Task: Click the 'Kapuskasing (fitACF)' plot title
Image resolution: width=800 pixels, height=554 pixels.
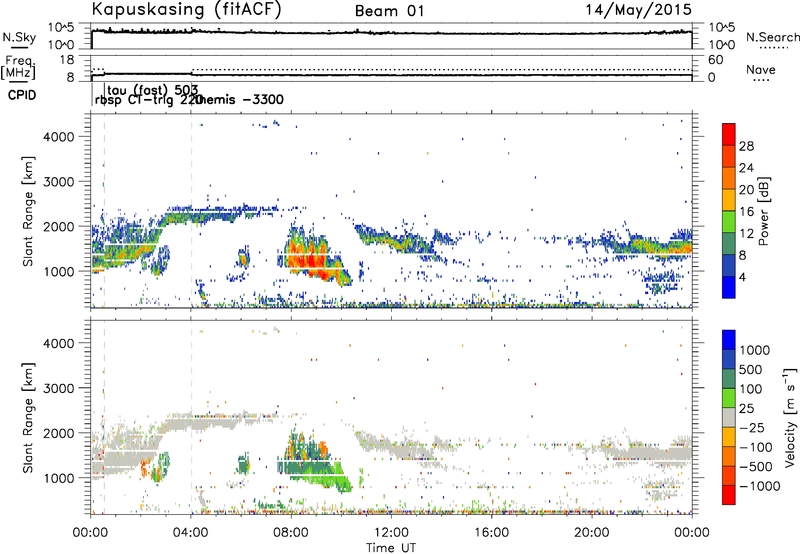Action: point(186,10)
